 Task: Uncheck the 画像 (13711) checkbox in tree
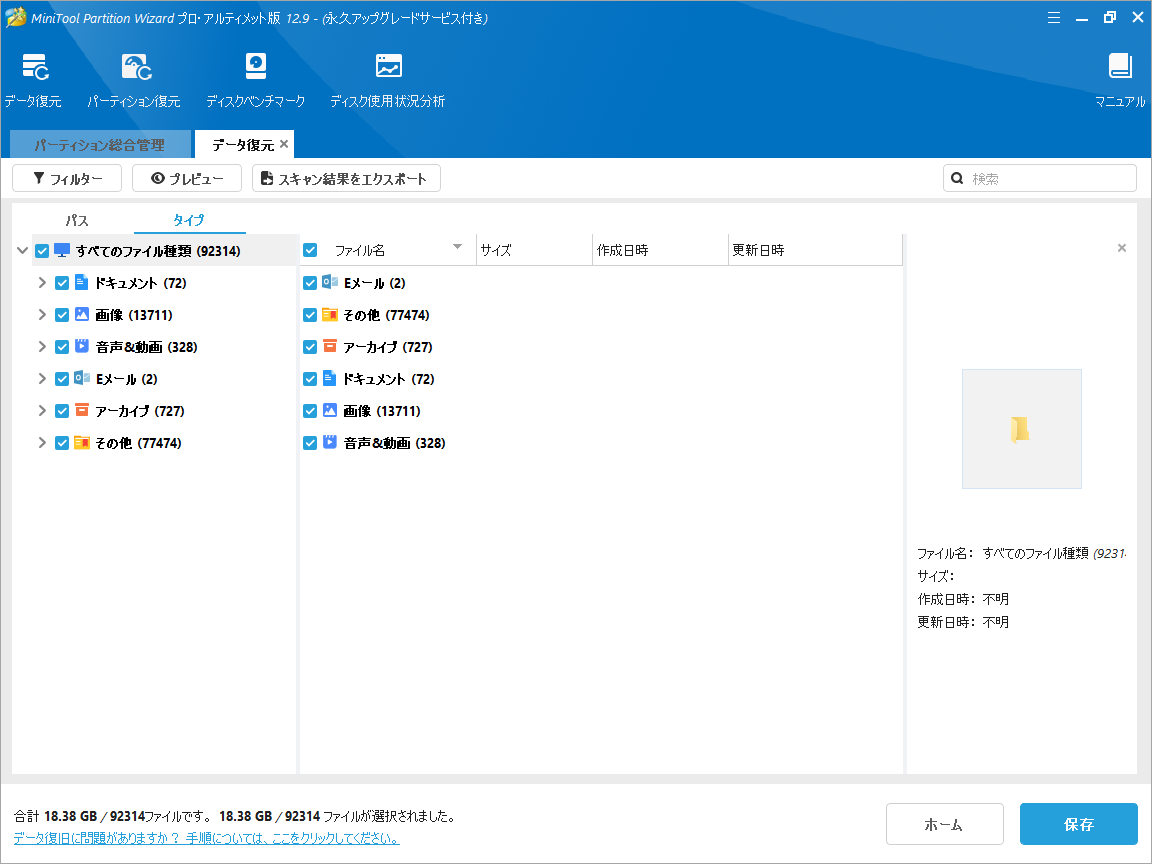[x=62, y=315]
